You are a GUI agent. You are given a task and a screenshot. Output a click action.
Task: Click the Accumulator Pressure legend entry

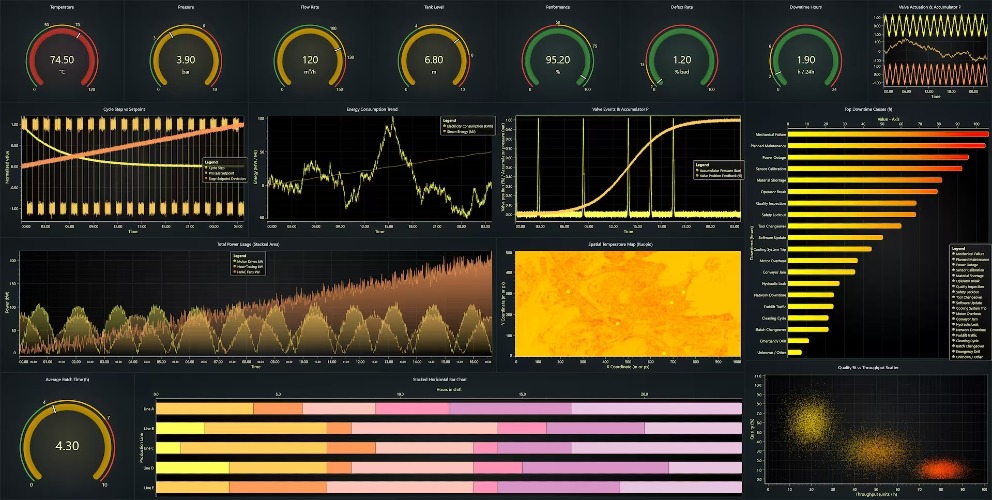(719, 168)
